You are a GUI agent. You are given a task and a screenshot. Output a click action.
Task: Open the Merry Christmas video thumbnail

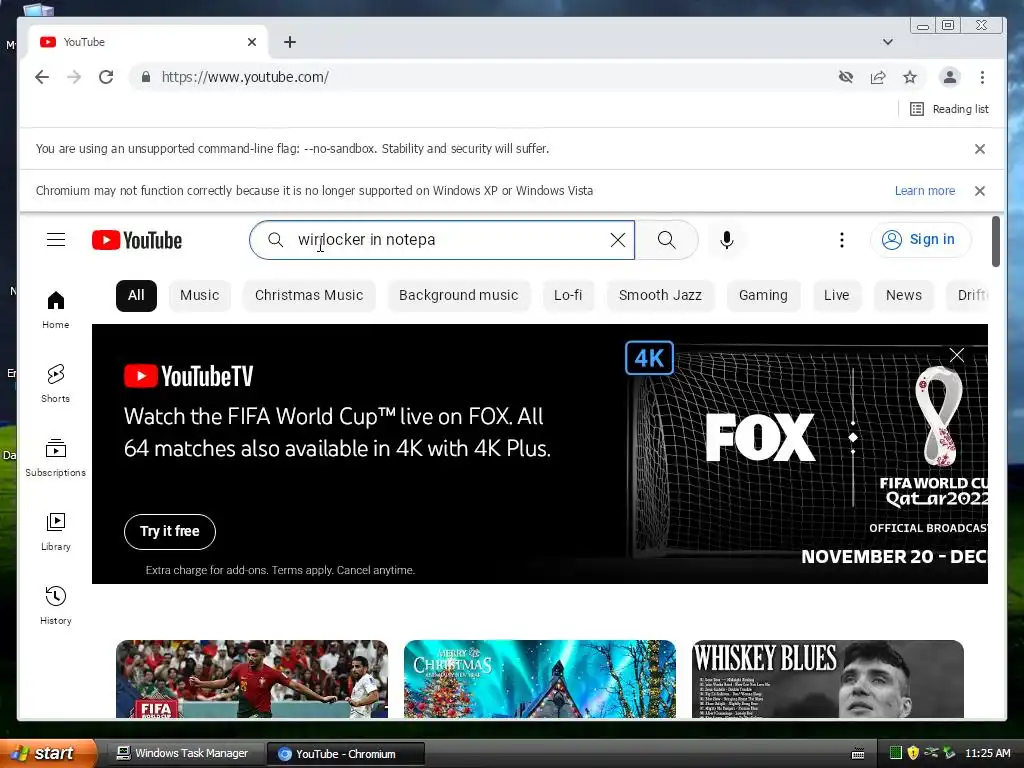coord(539,679)
